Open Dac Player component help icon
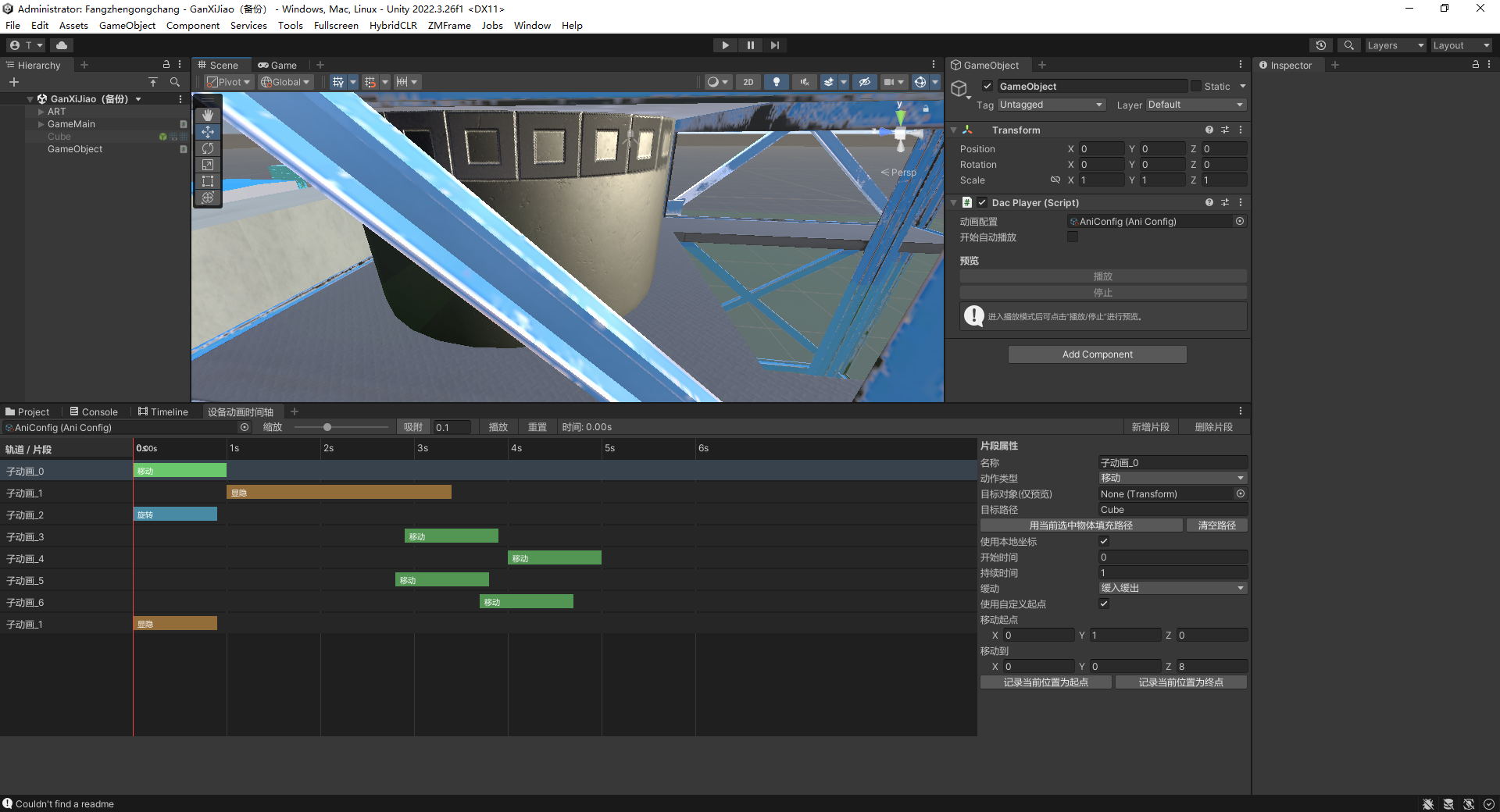 (x=1209, y=202)
